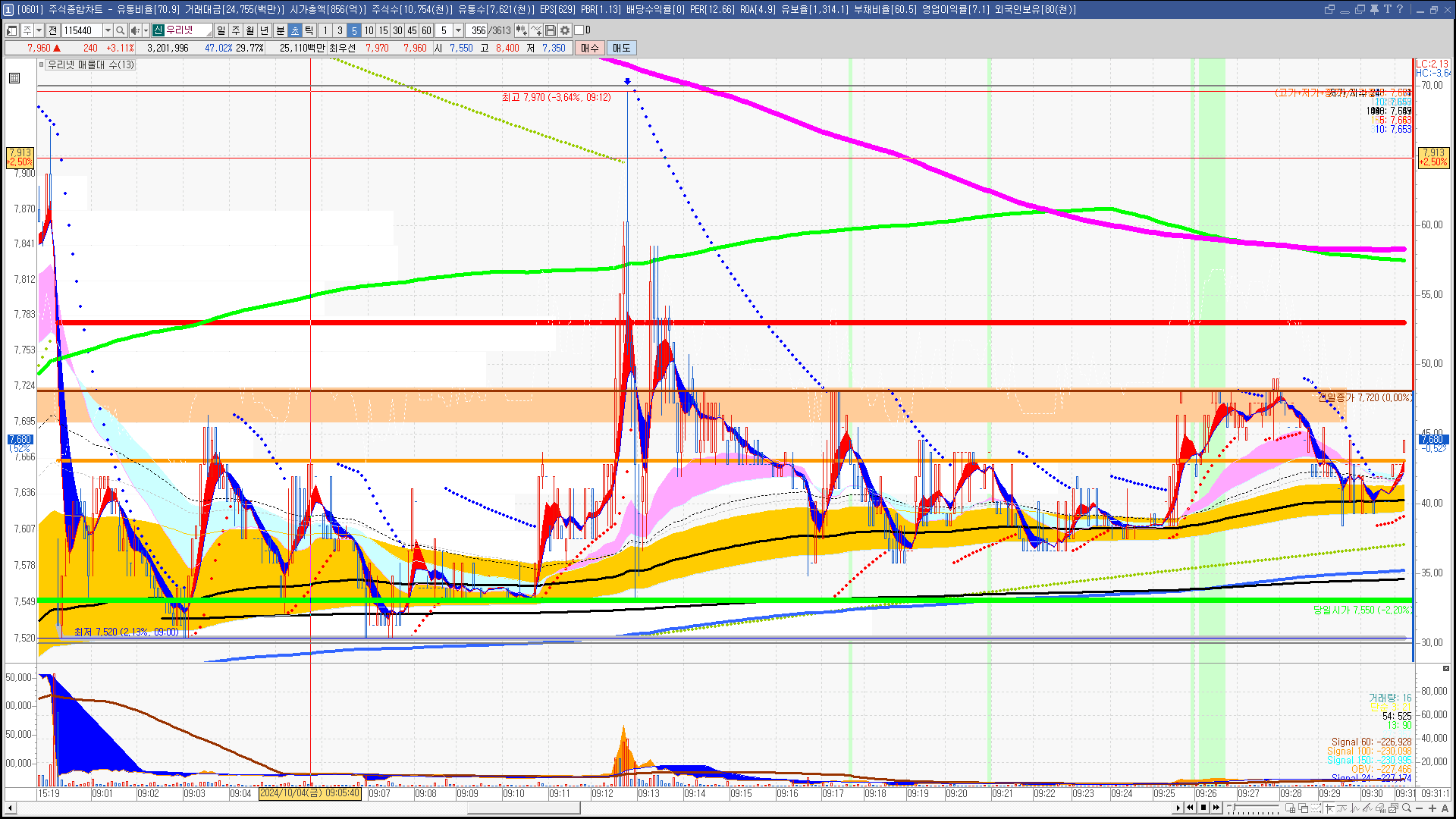Expand the custom interval 5 dropdown
The image size is (1456, 819).
(458, 30)
